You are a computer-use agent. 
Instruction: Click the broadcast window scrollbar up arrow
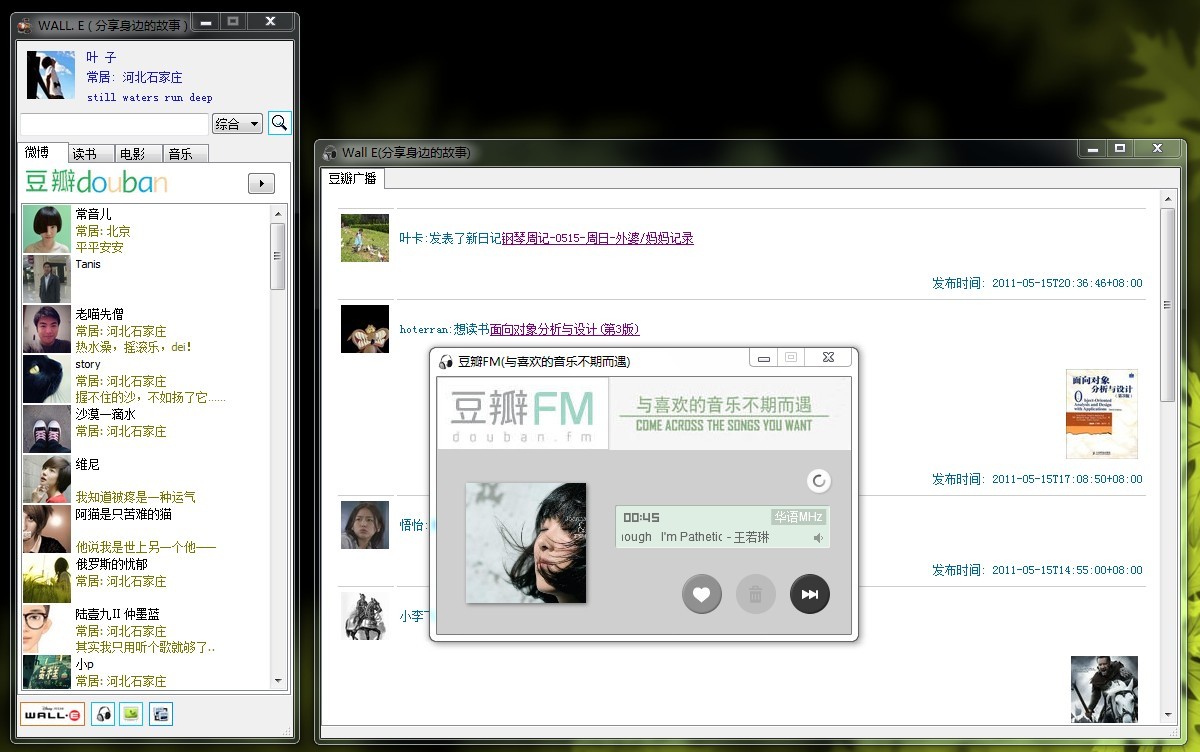[x=1167, y=200]
